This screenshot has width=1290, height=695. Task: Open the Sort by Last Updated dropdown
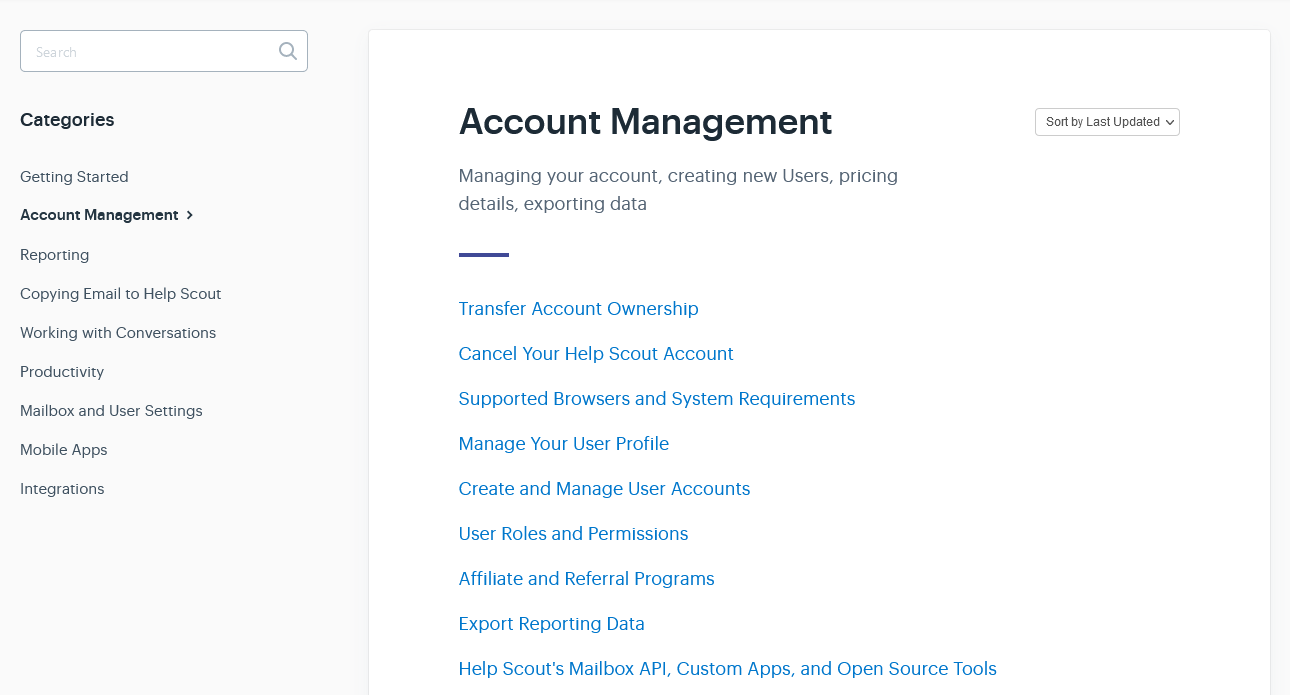(x=1107, y=122)
